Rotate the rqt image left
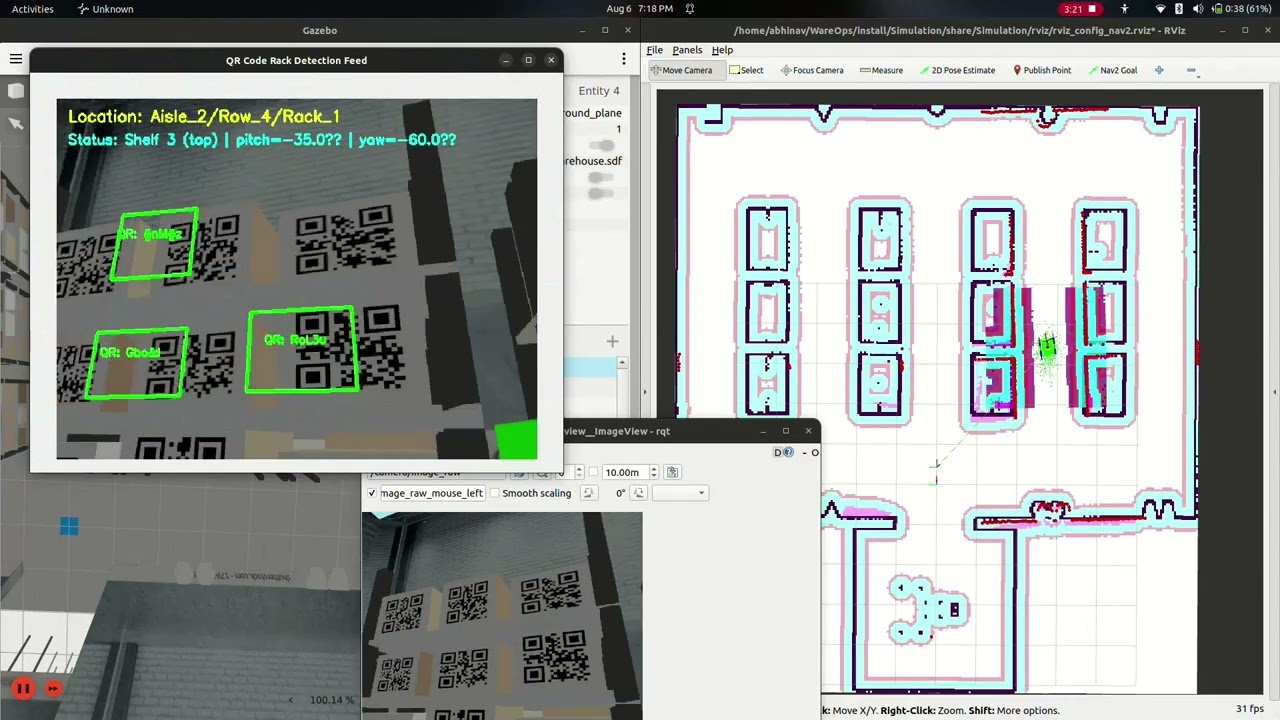 tap(589, 493)
